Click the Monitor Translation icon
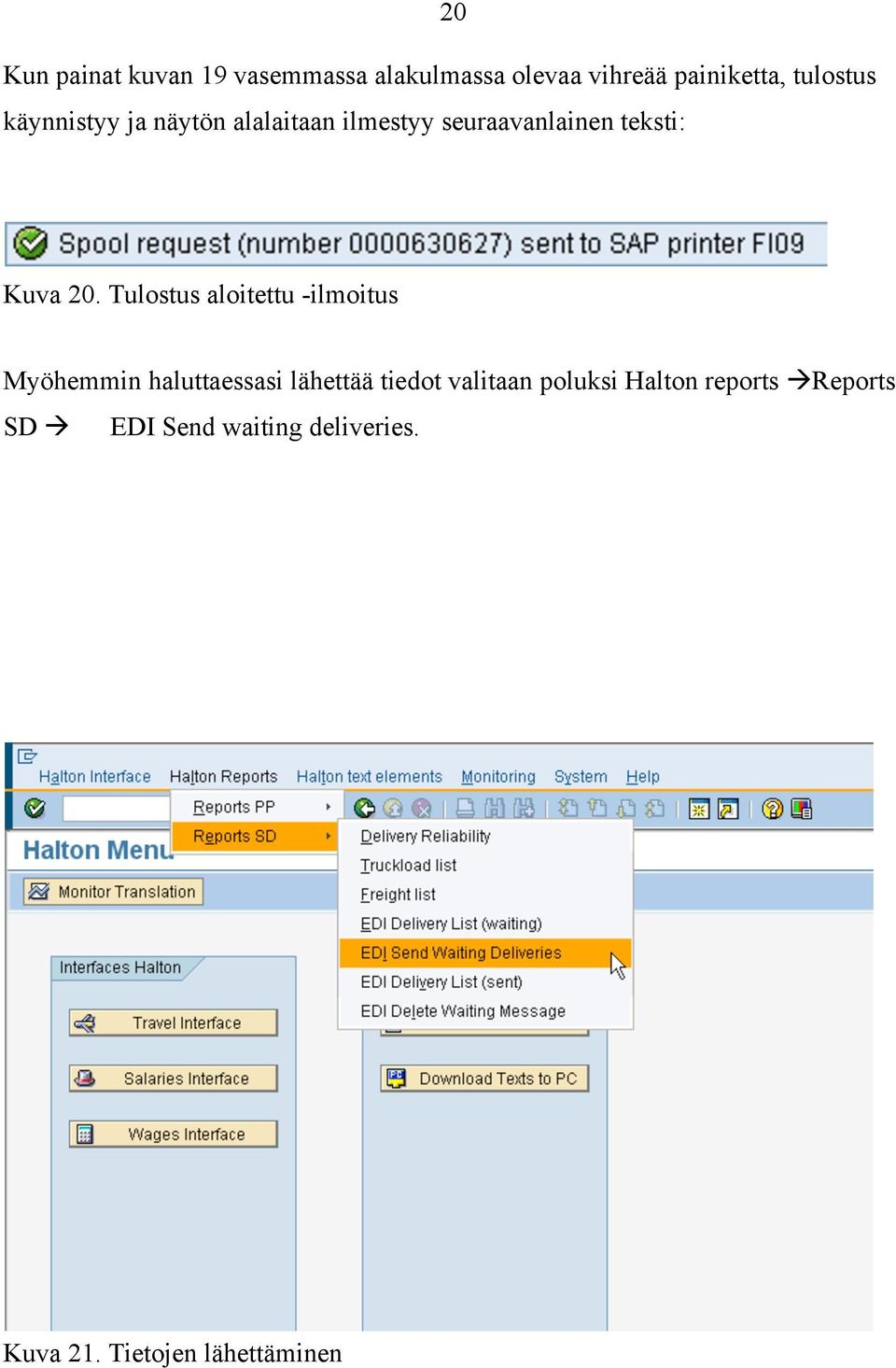 click(38, 892)
